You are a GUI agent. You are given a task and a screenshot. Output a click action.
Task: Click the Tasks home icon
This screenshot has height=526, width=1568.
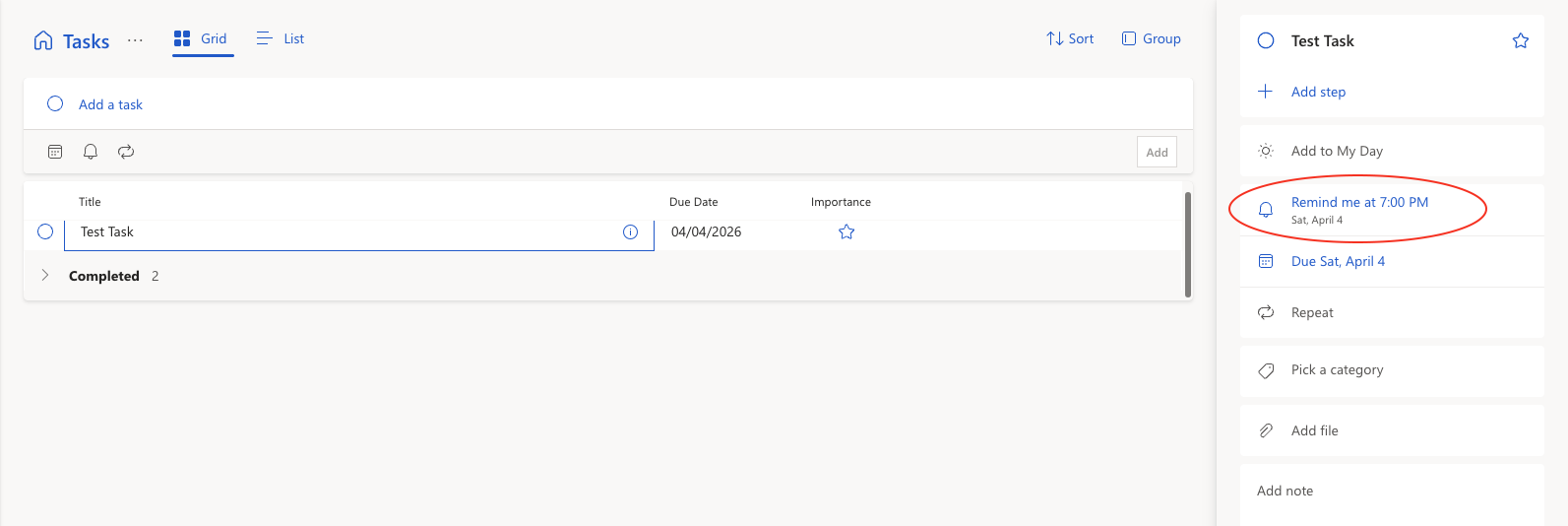[x=43, y=40]
